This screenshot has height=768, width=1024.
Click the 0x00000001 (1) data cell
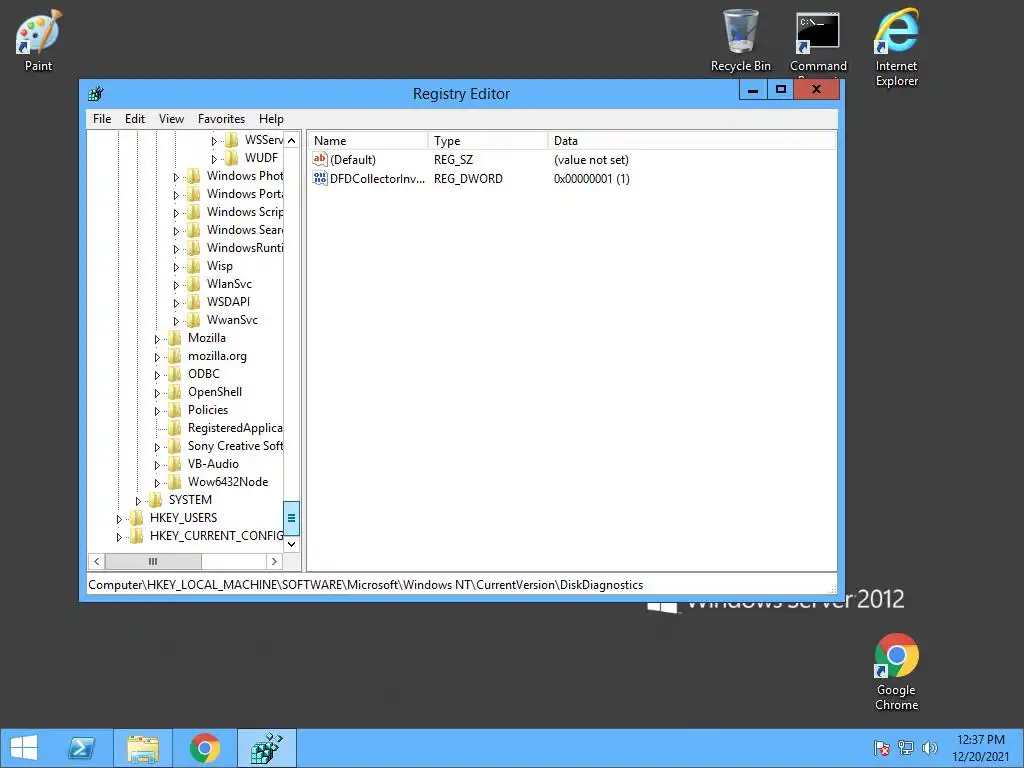[592, 179]
